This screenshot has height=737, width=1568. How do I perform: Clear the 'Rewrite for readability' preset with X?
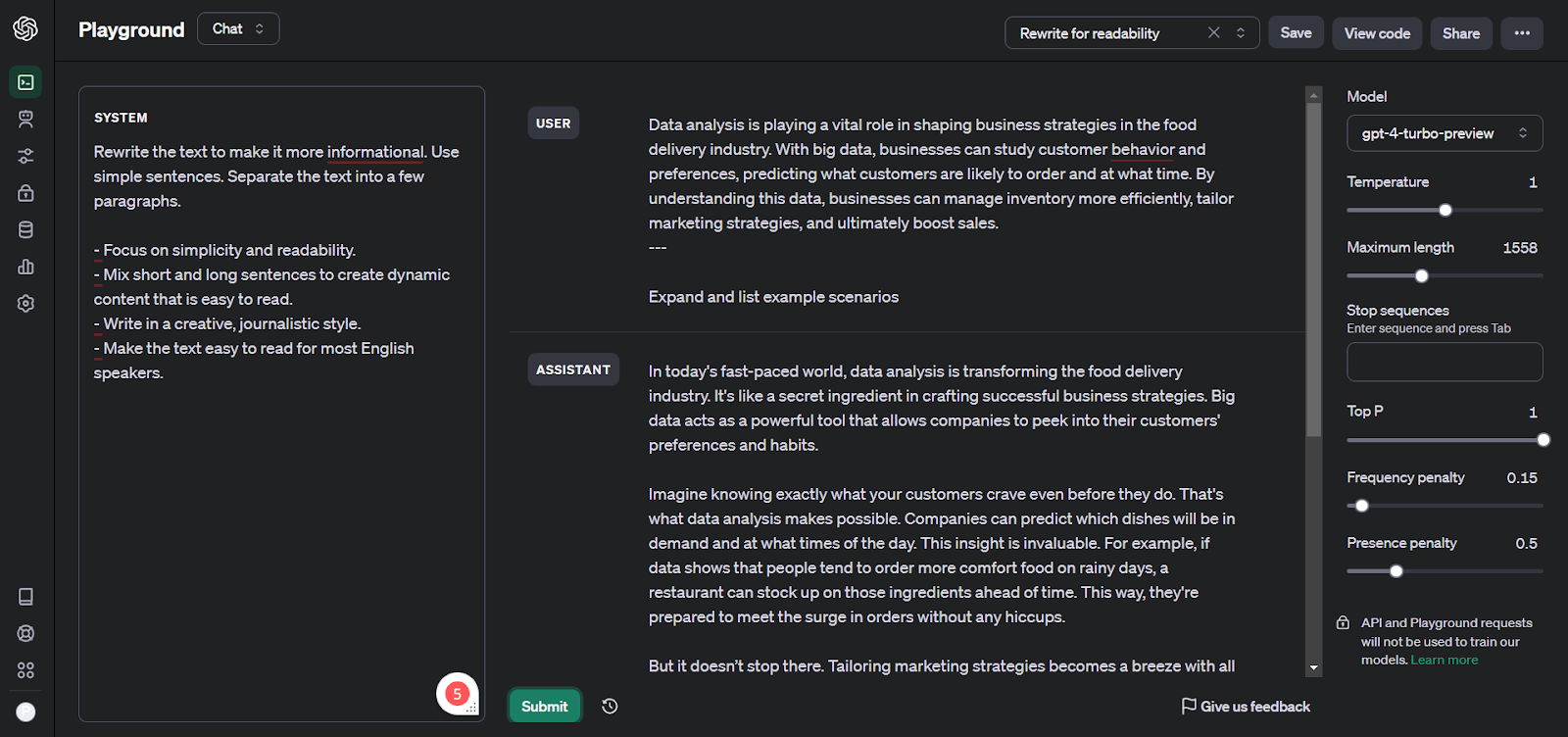(x=1213, y=33)
